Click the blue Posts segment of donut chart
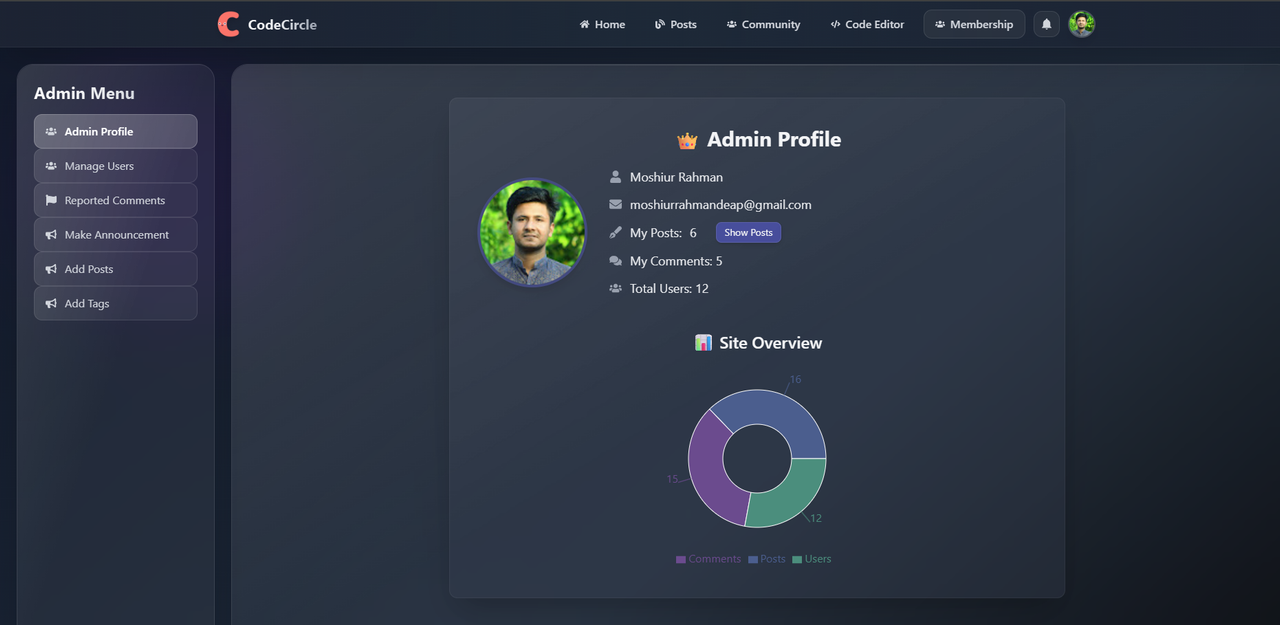This screenshot has height=625, width=1280. coord(775,411)
